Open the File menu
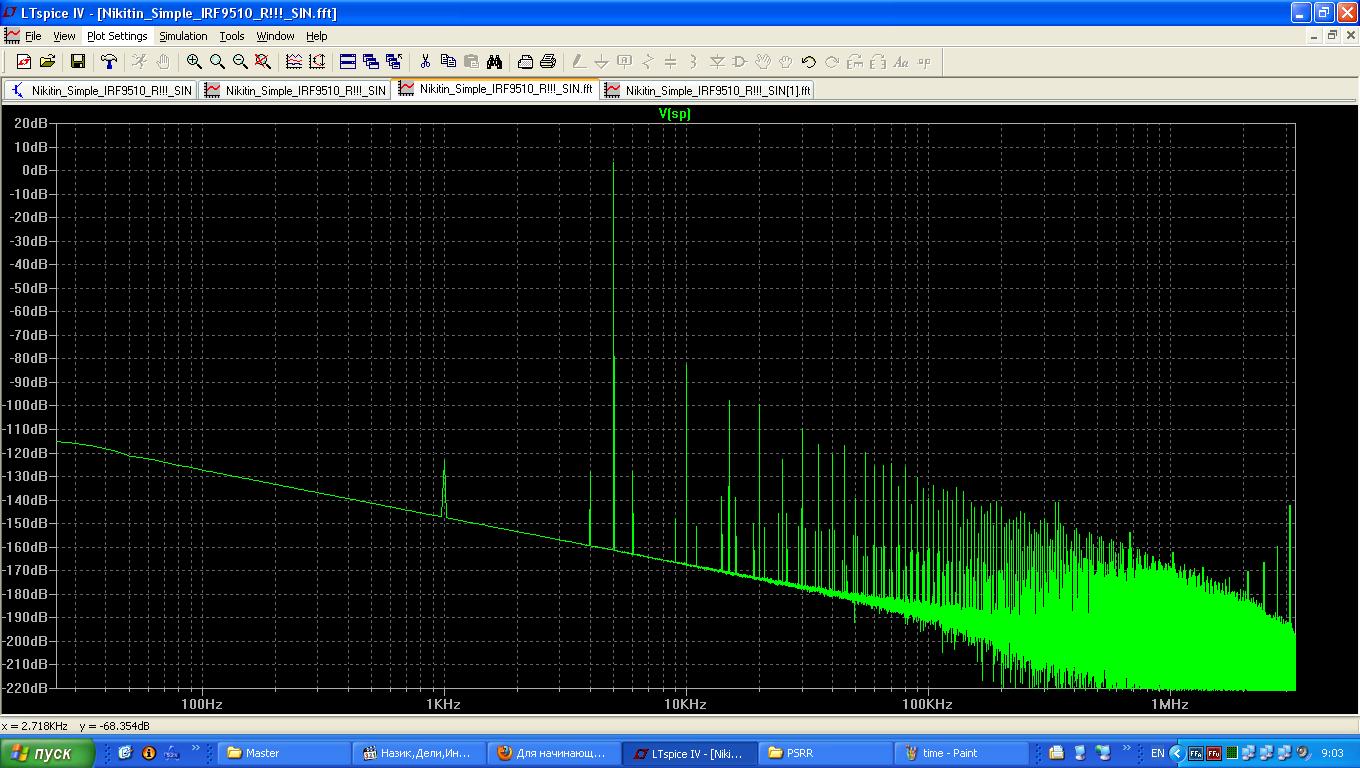Image resolution: width=1360 pixels, height=768 pixels. pos(33,36)
